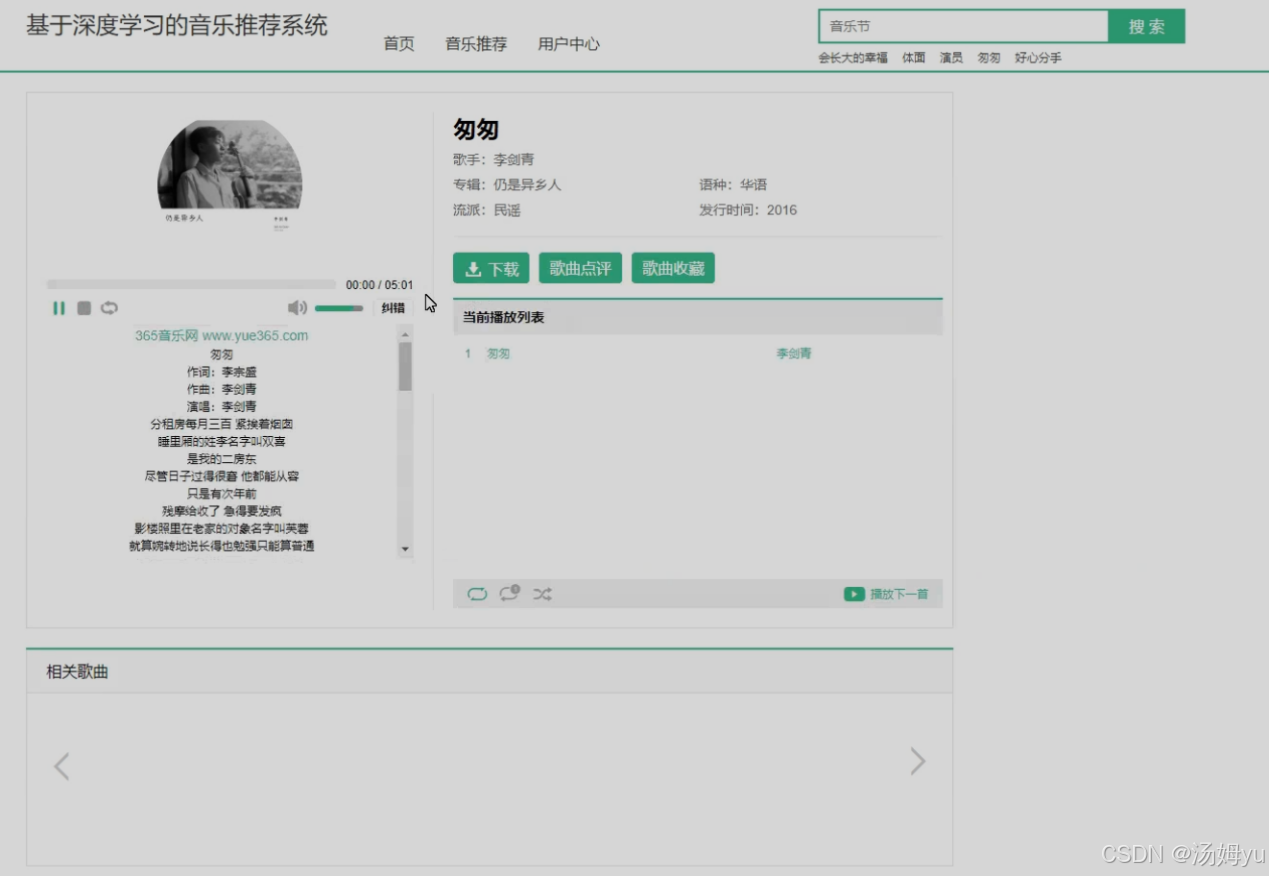Click hot search term 演员
Image resolution: width=1269 pixels, height=876 pixels.
951,58
